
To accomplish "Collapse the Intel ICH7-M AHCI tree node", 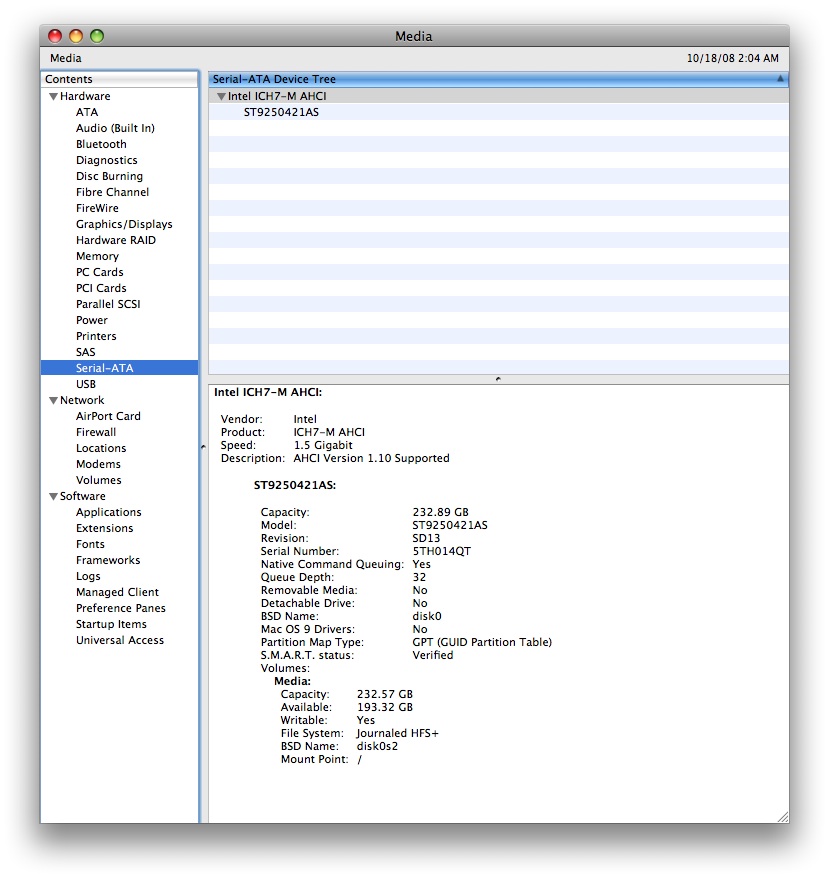I will [221, 96].
